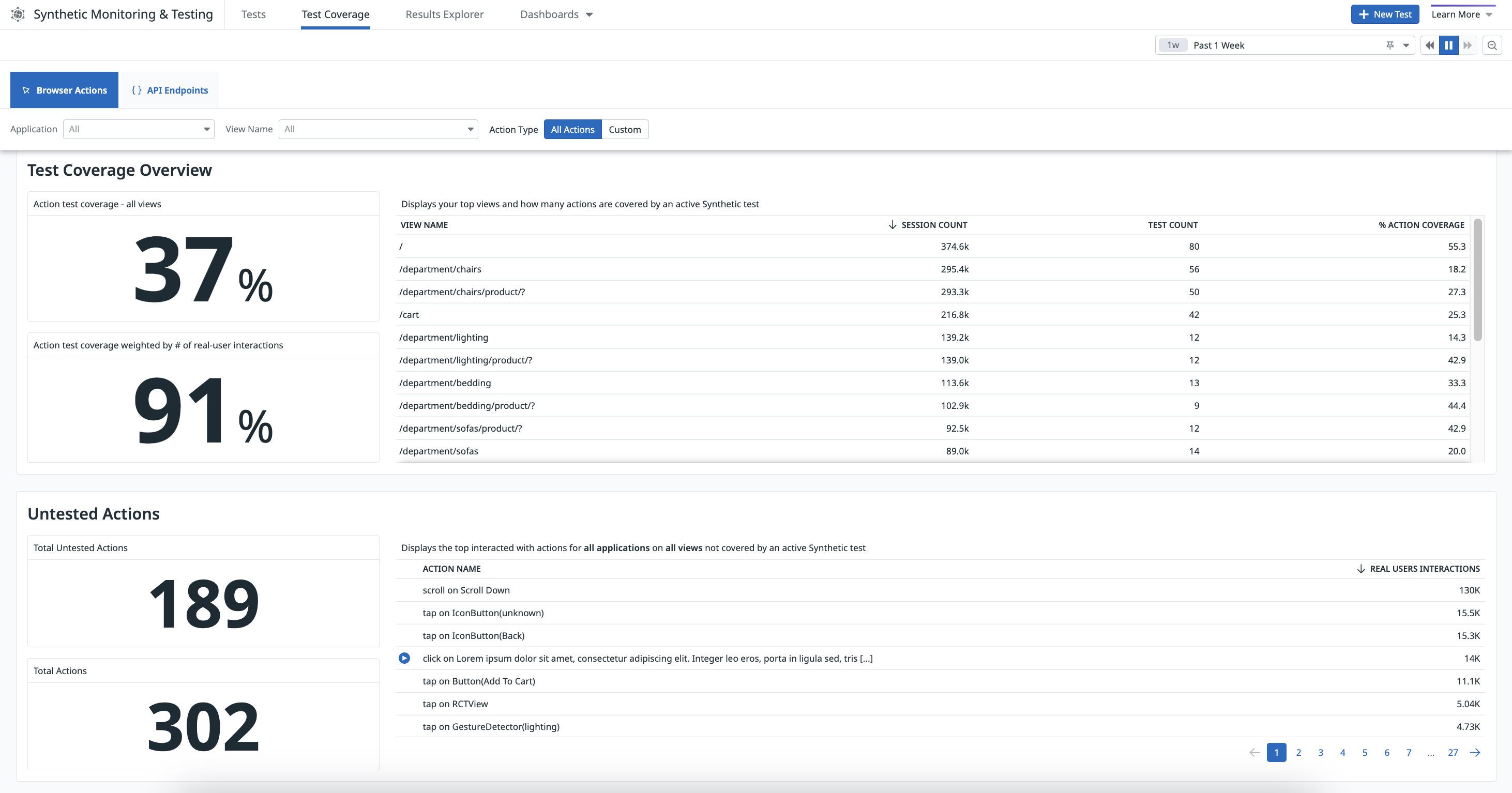Pin the Past 1 Week time range

click(x=1390, y=45)
